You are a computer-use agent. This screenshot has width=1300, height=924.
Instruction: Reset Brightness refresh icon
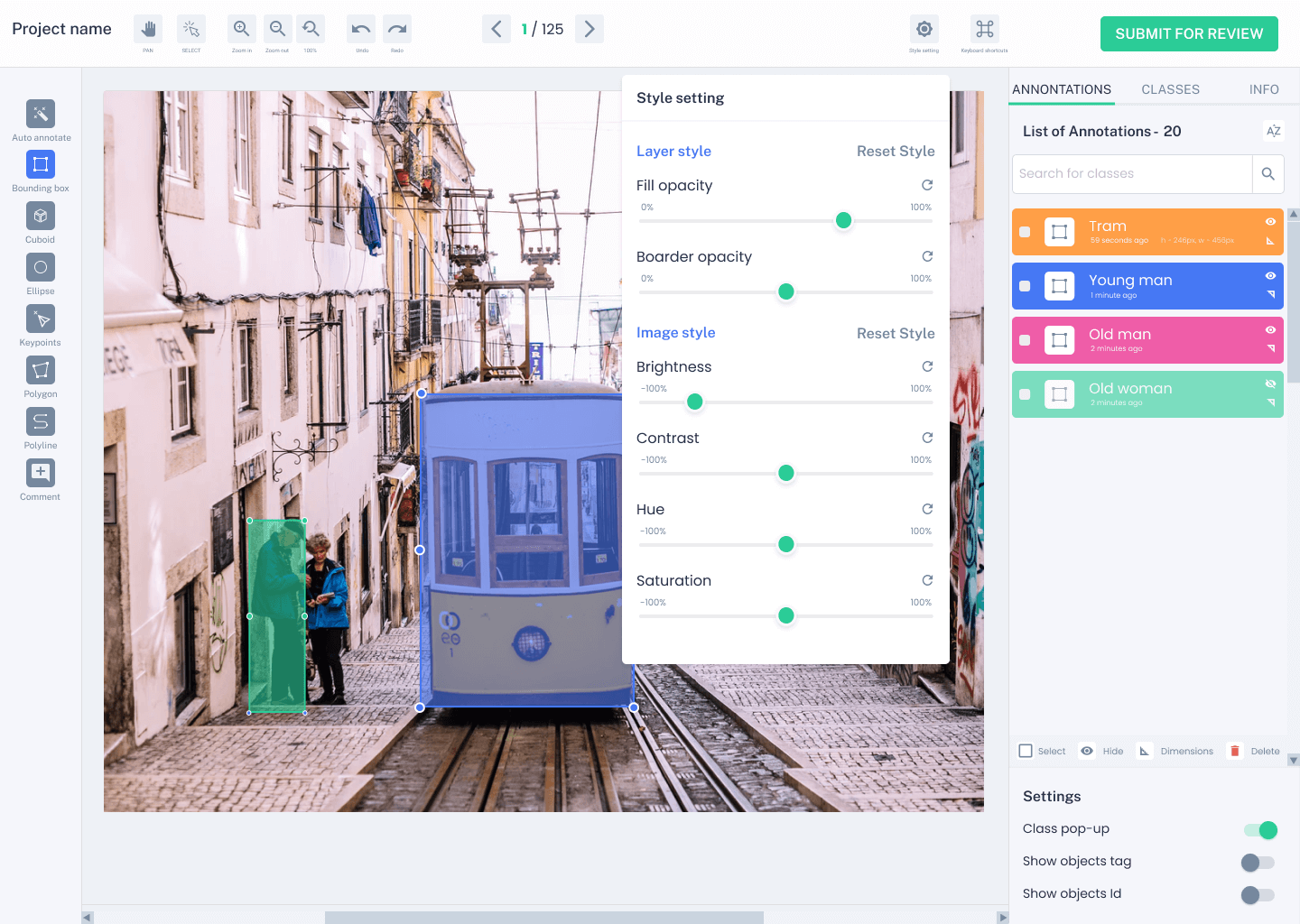927,366
